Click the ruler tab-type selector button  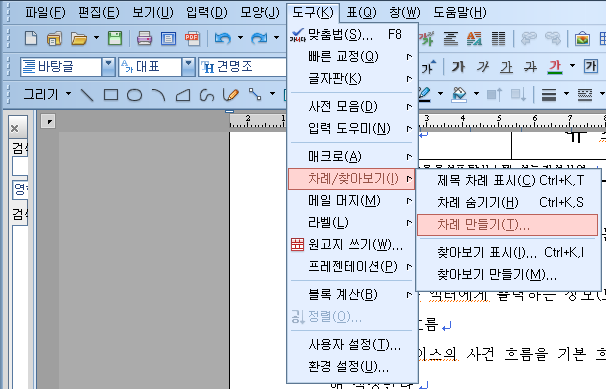click(48, 121)
